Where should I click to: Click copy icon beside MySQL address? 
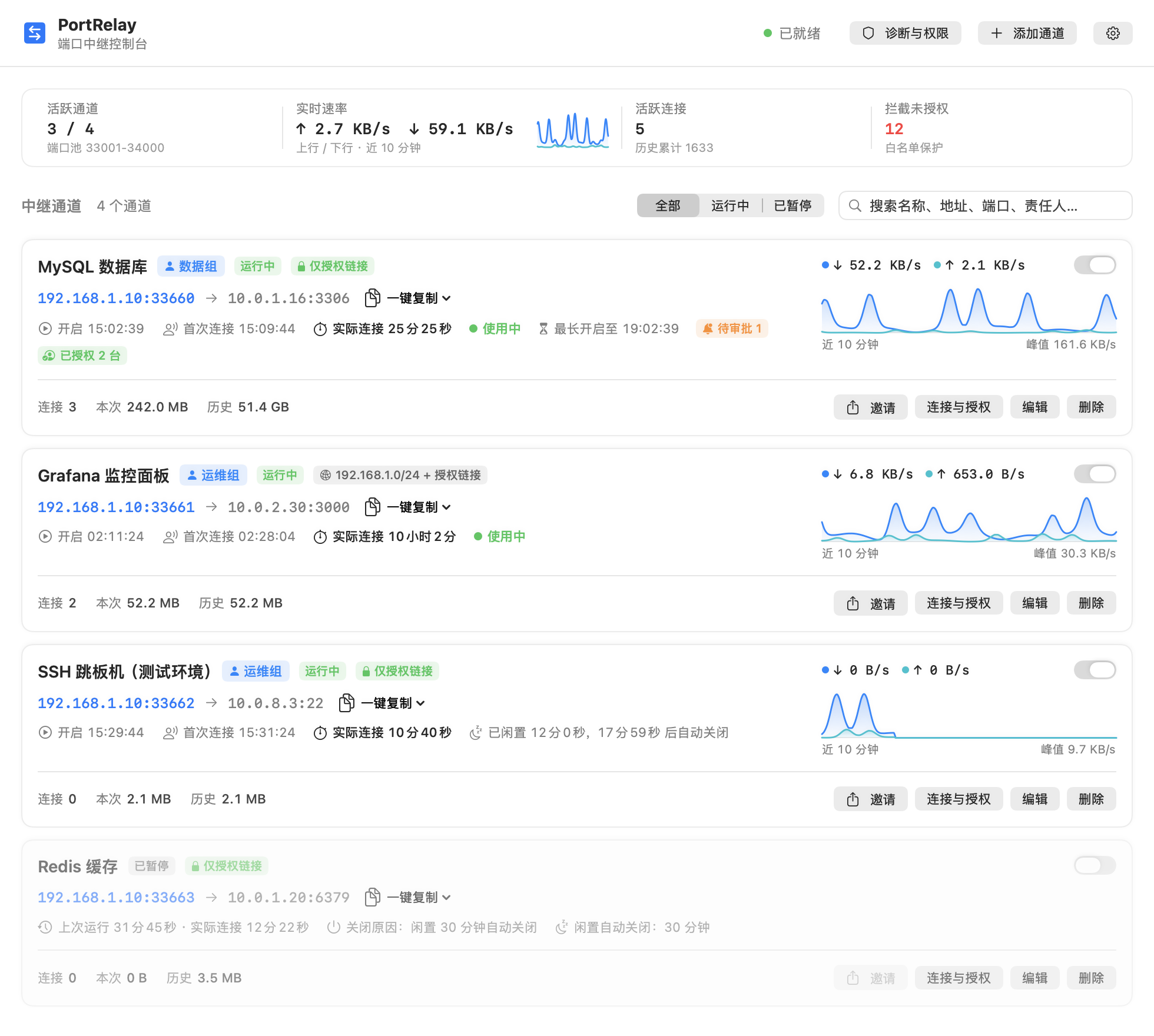[x=372, y=298]
